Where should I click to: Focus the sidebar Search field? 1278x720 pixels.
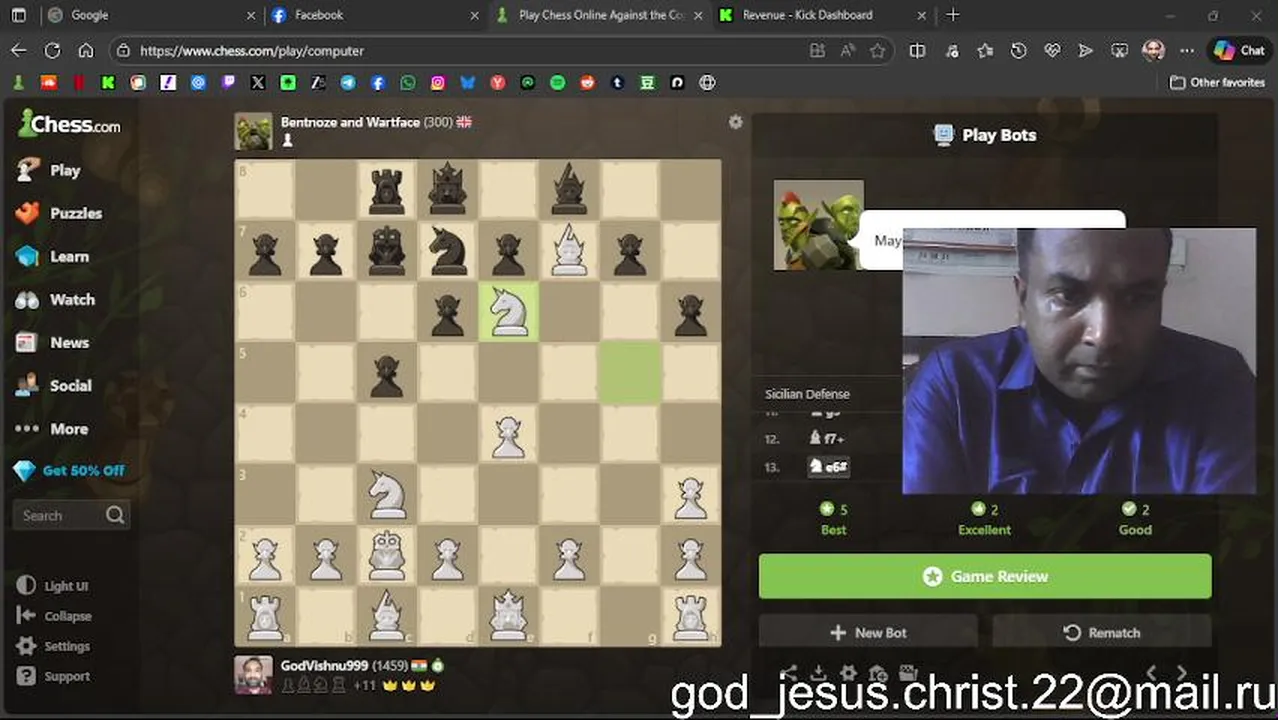[x=70, y=515]
